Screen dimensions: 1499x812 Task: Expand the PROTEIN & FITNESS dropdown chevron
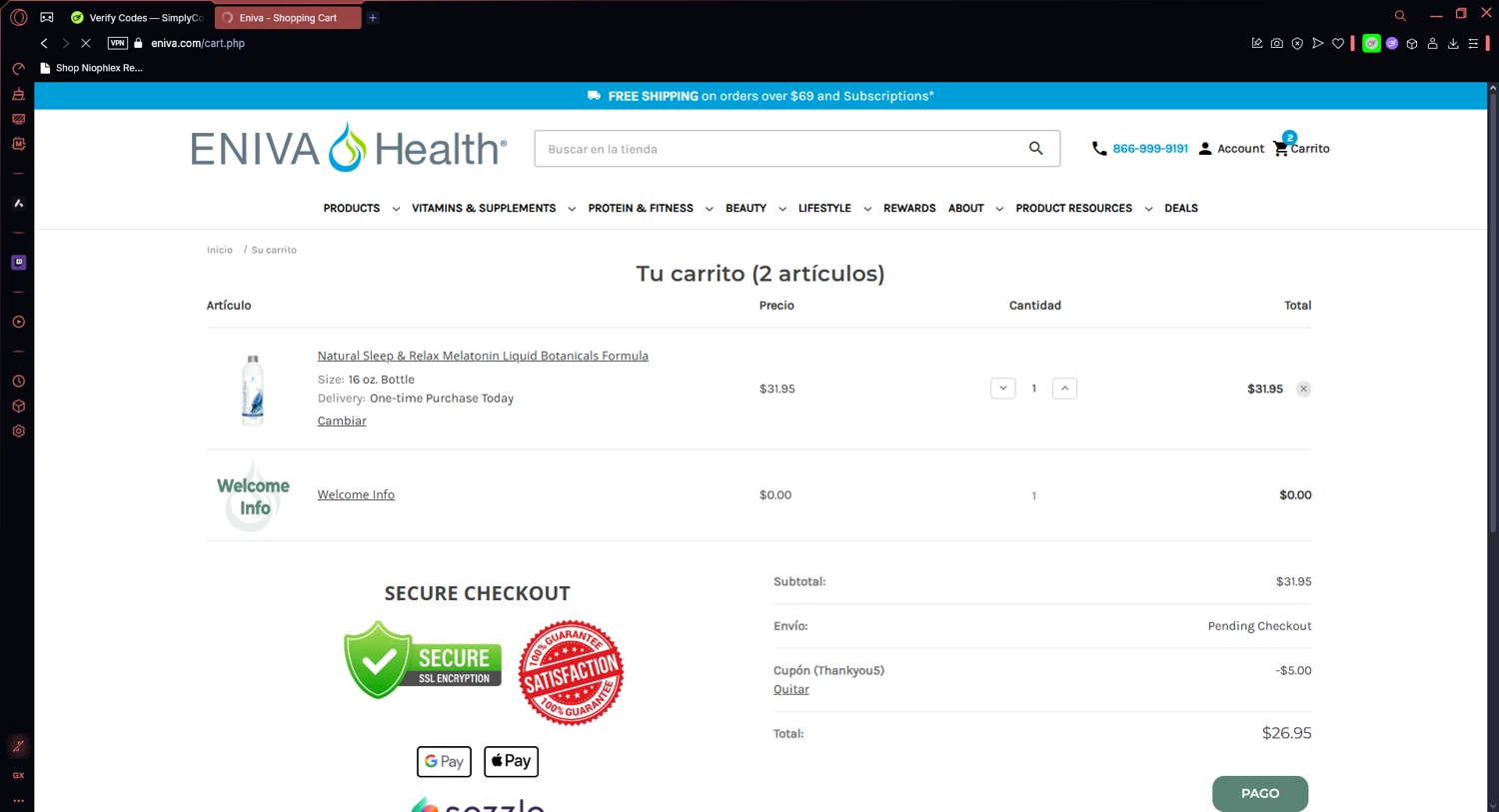tap(709, 209)
